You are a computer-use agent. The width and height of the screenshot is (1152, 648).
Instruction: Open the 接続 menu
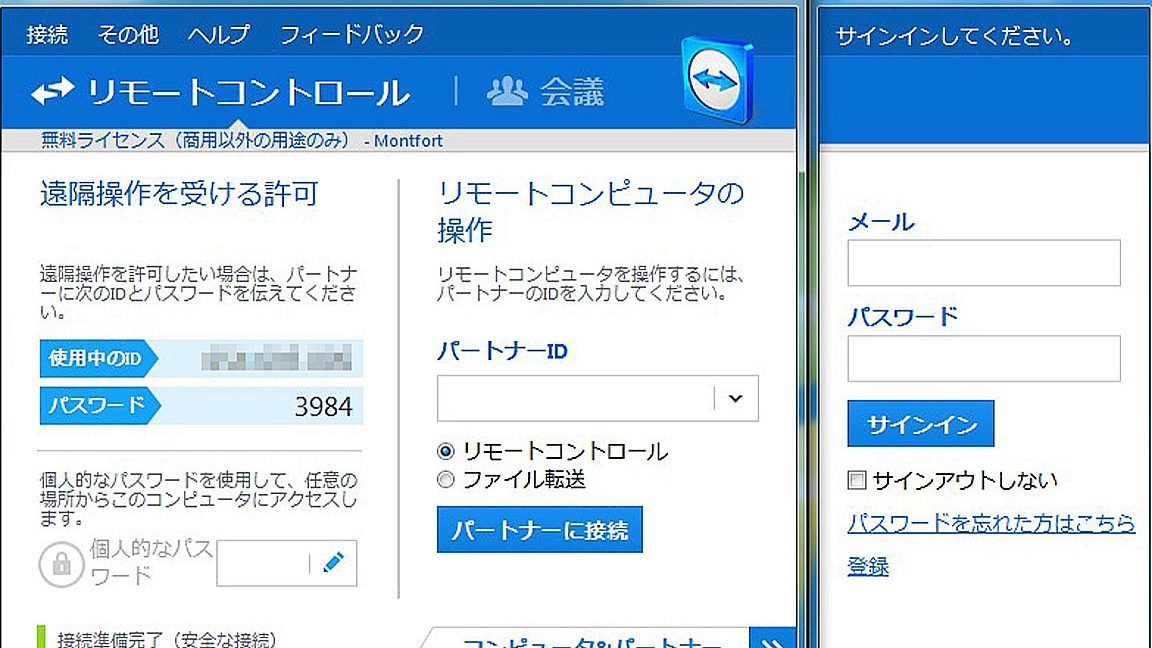(47, 34)
